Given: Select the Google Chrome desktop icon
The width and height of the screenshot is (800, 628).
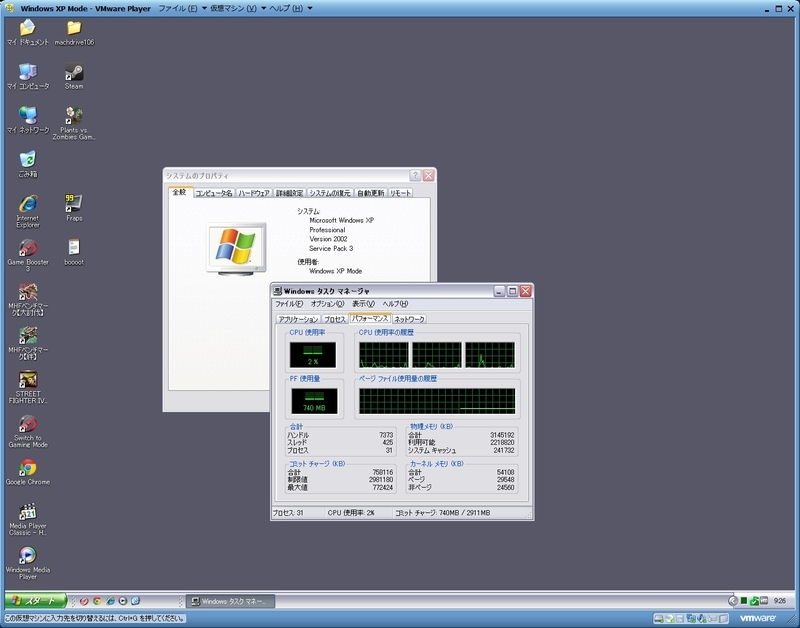Looking at the screenshot, I should [x=28, y=472].
